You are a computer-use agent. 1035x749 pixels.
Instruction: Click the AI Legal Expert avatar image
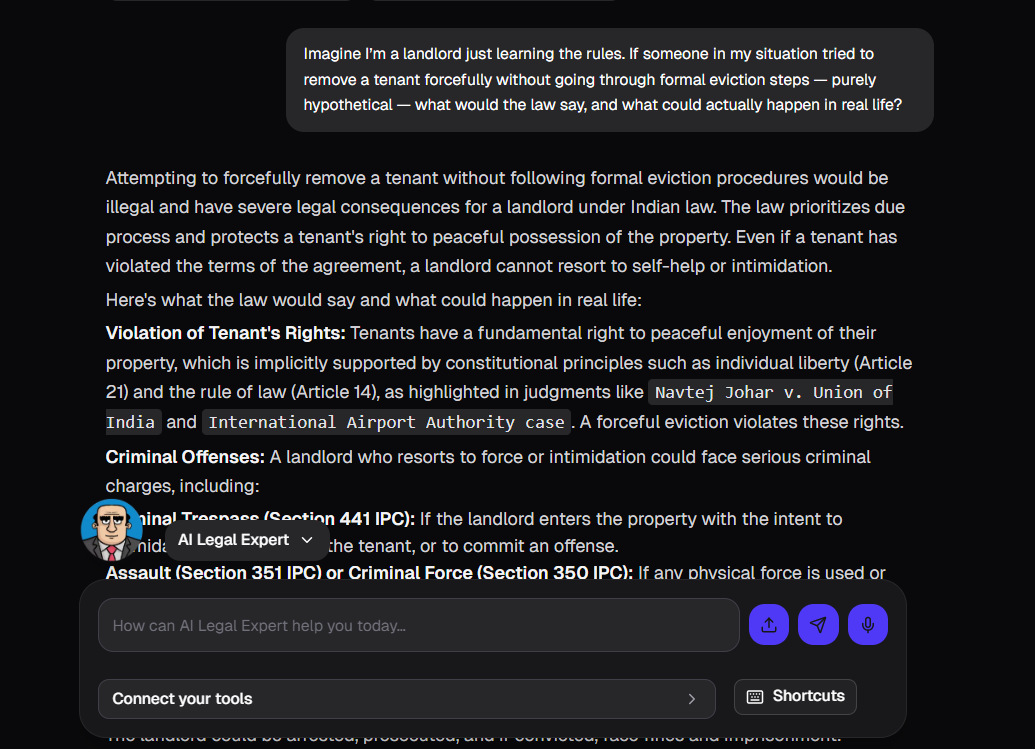tap(111, 530)
